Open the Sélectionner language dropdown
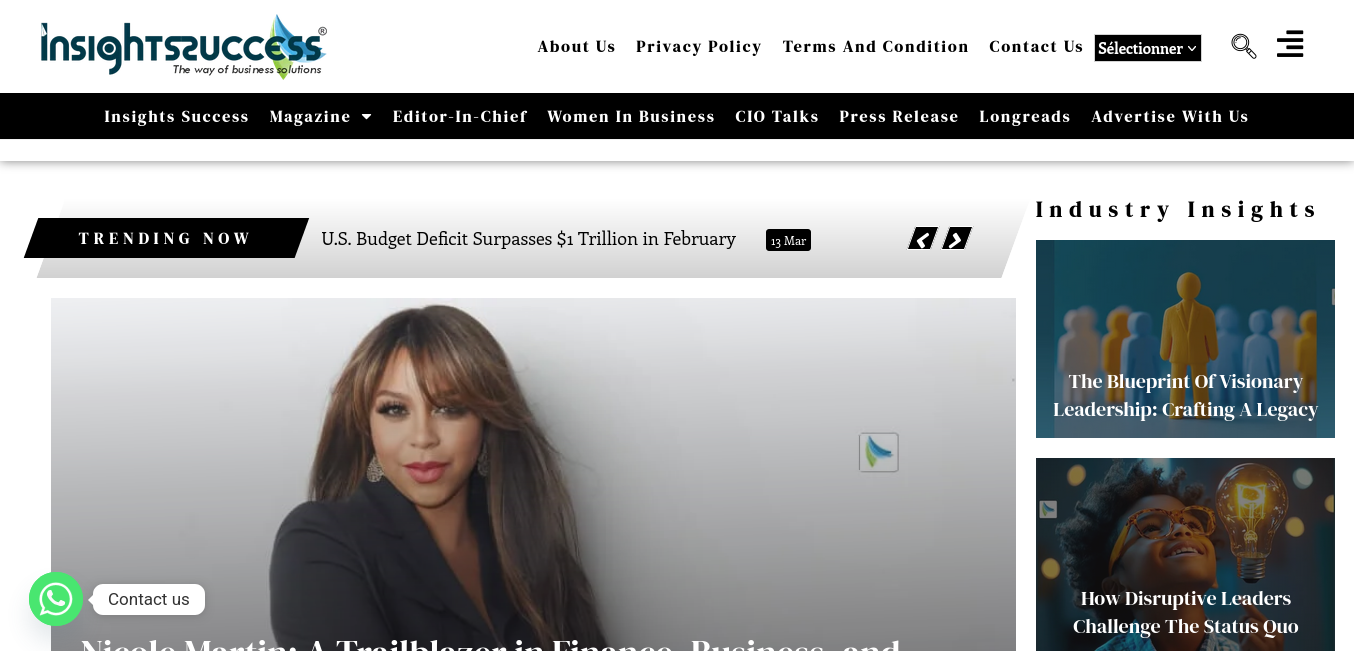The image size is (1366, 651). click(1148, 48)
